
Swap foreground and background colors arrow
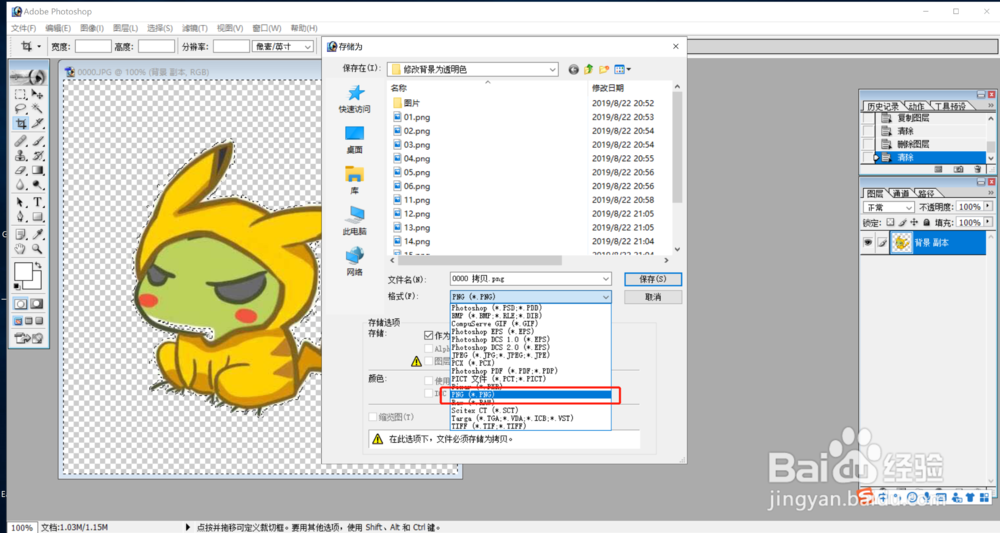click(x=38, y=264)
